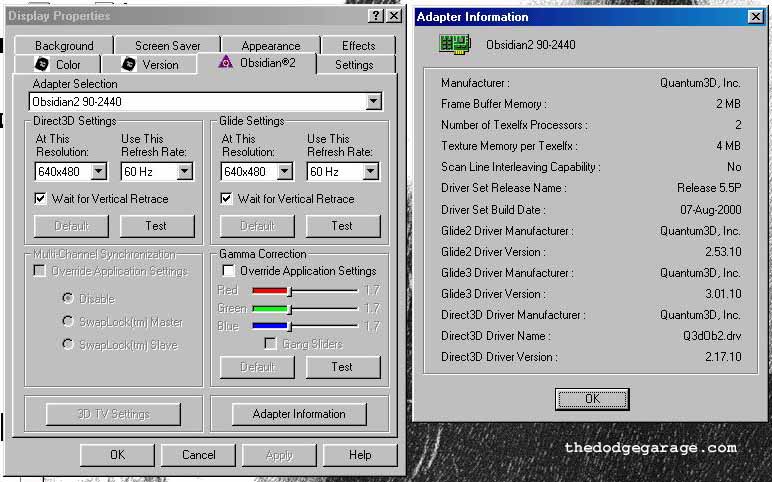This screenshot has height=482, width=772.
Task: Switch to the Settings tab
Action: pyautogui.click(x=354, y=65)
